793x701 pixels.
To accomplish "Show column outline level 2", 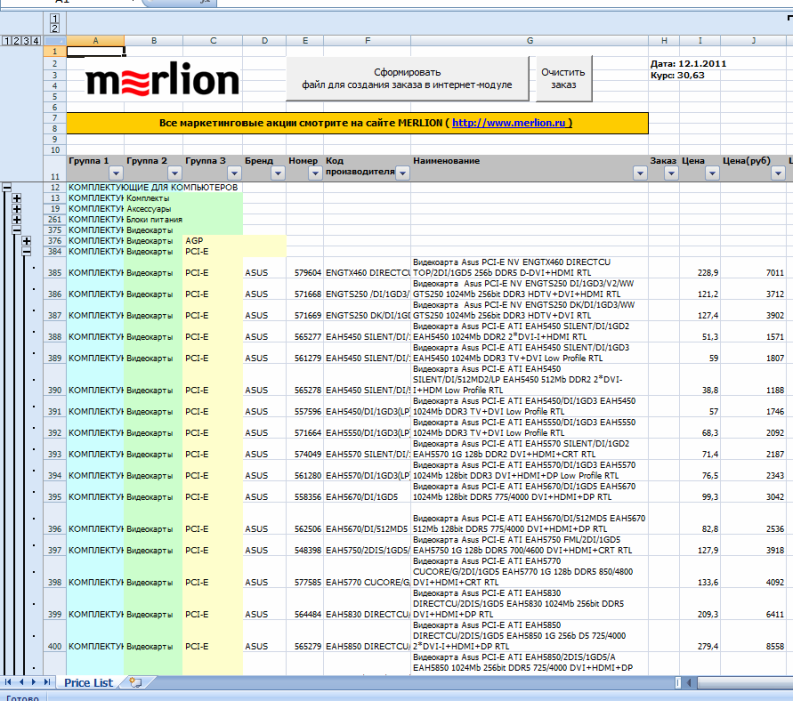I will tap(55, 28).
